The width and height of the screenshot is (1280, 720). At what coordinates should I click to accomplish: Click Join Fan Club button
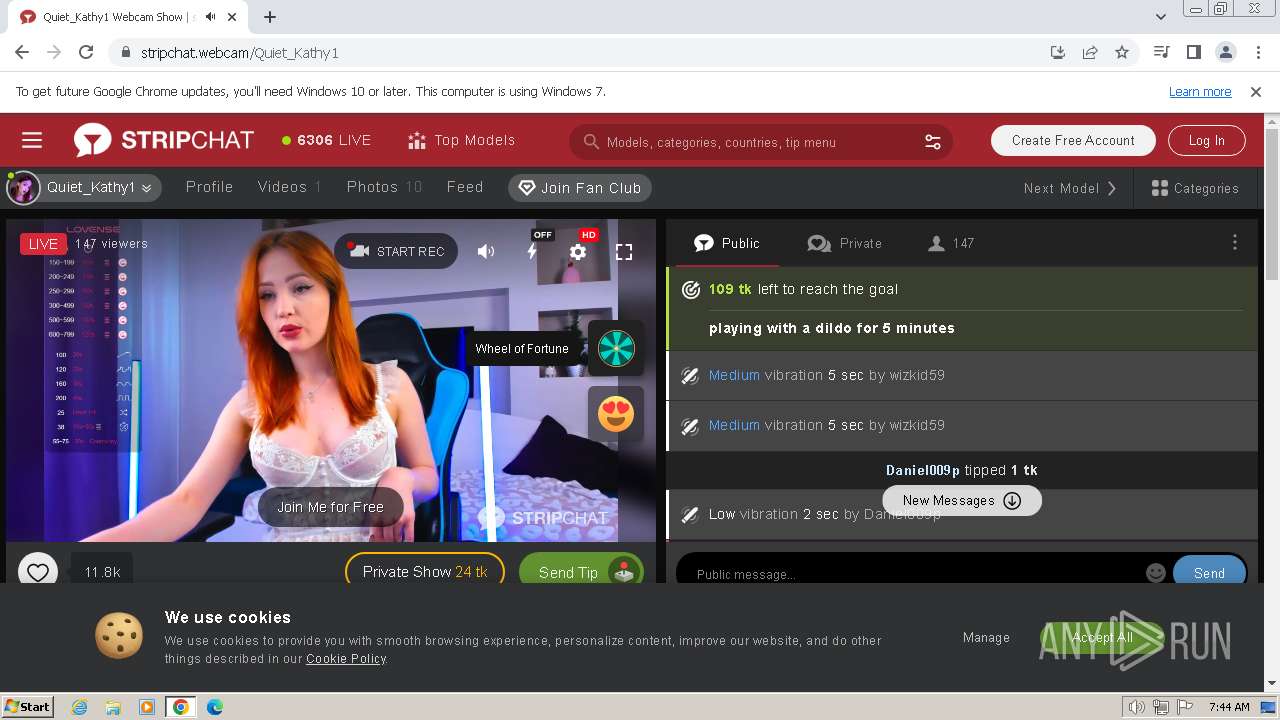coord(580,188)
